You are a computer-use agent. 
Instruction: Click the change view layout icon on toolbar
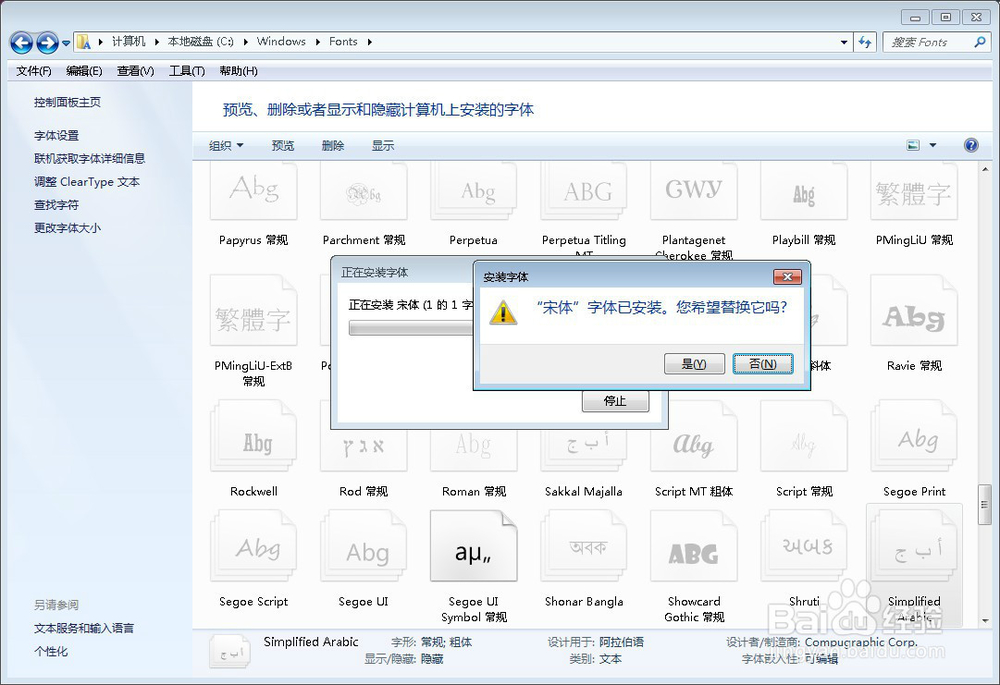pyautogui.click(x=912, y=145)
